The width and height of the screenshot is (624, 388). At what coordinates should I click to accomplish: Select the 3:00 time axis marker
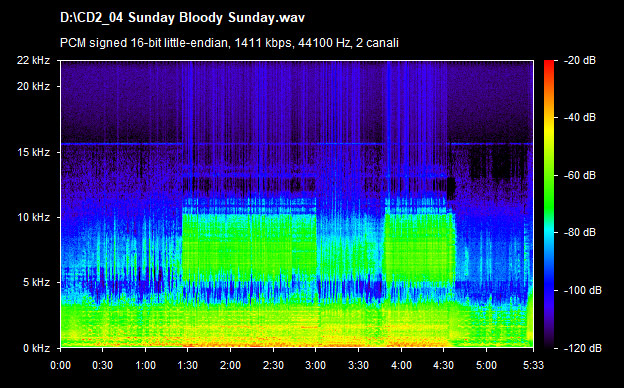point(316,365)
